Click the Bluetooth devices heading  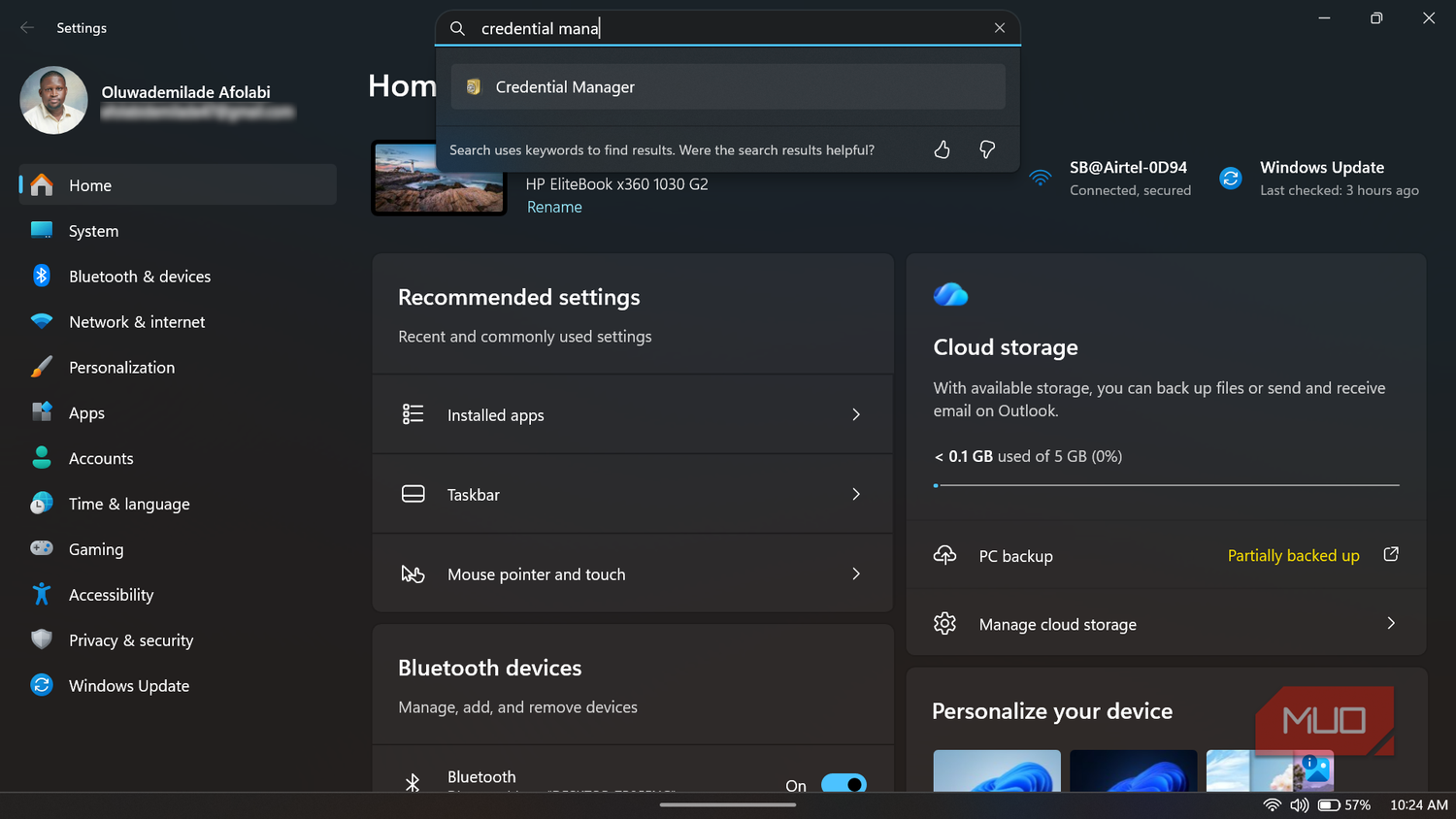490,668
